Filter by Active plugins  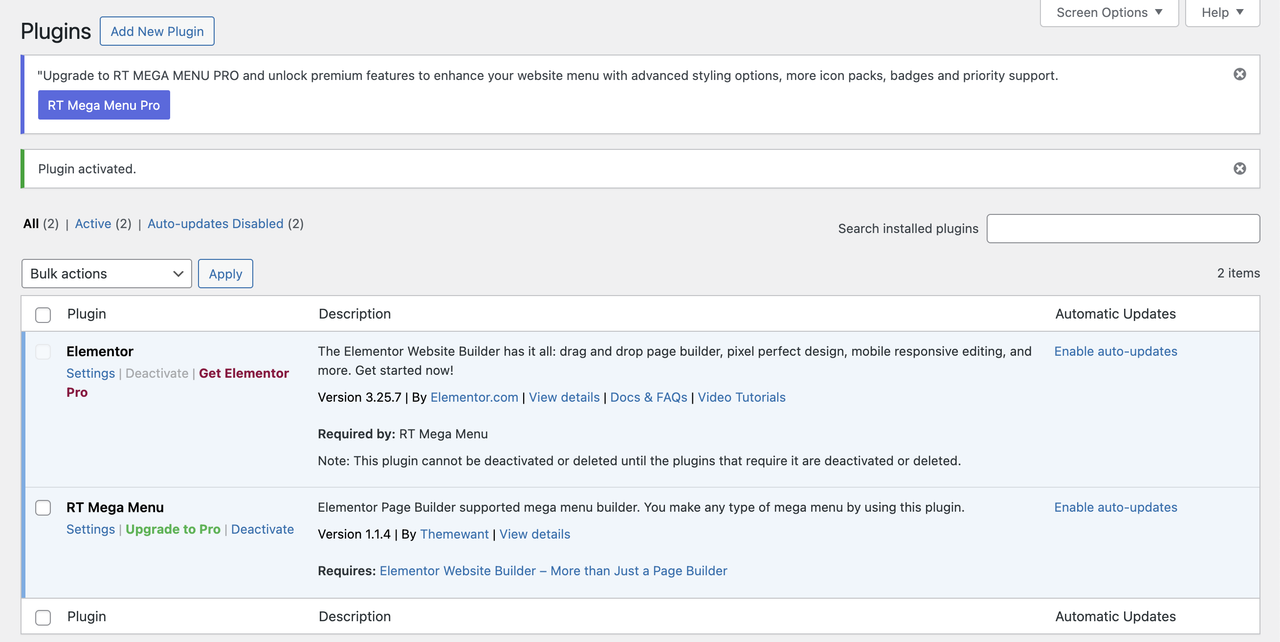coord(93,224)
